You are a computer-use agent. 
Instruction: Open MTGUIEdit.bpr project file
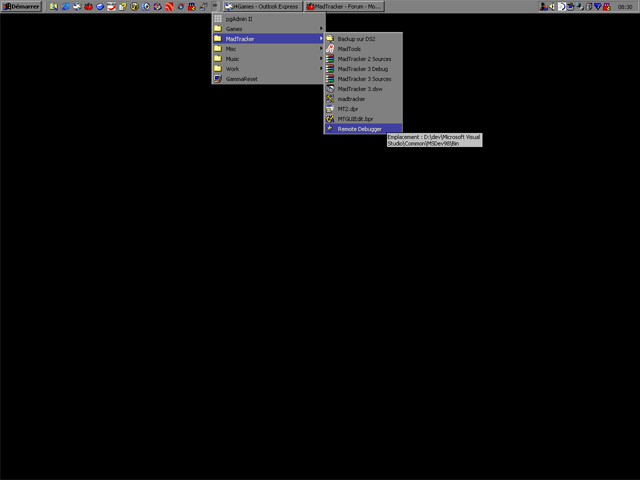point(363,119)
